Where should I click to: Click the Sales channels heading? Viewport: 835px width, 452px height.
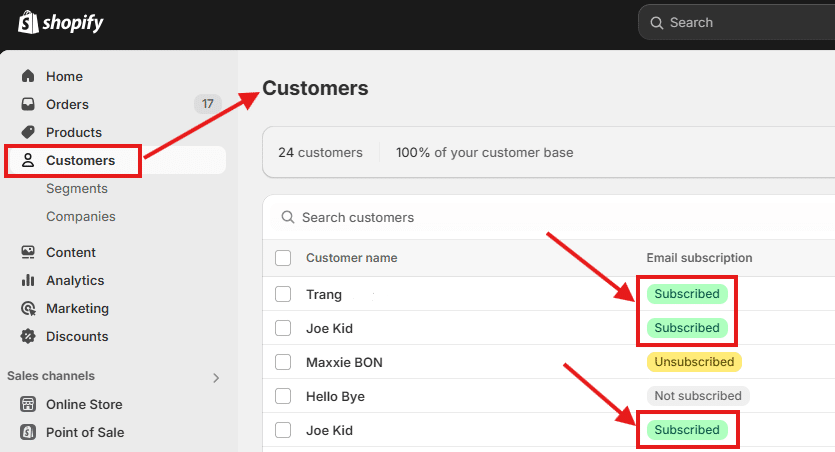pyautogui.click(x=51, y=376)
